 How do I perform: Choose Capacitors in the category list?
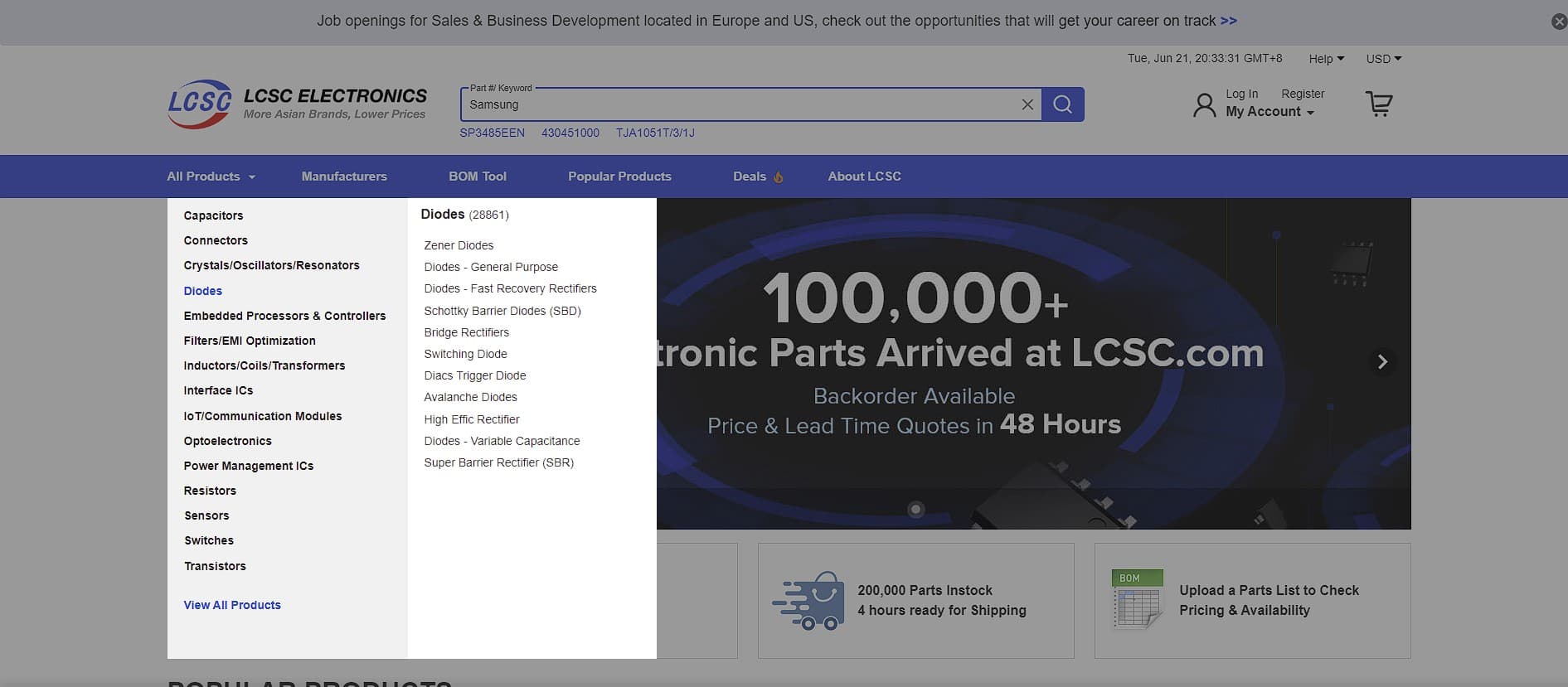[x=213, y=215]
